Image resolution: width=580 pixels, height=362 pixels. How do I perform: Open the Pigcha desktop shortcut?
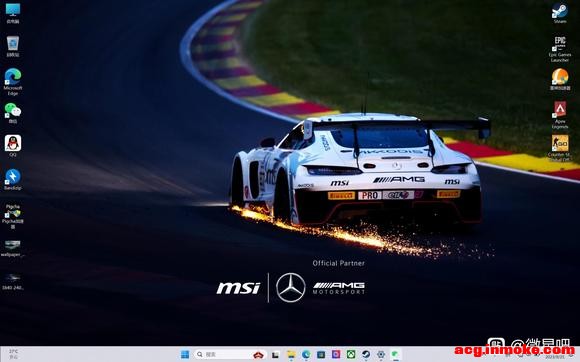(13, 216)
